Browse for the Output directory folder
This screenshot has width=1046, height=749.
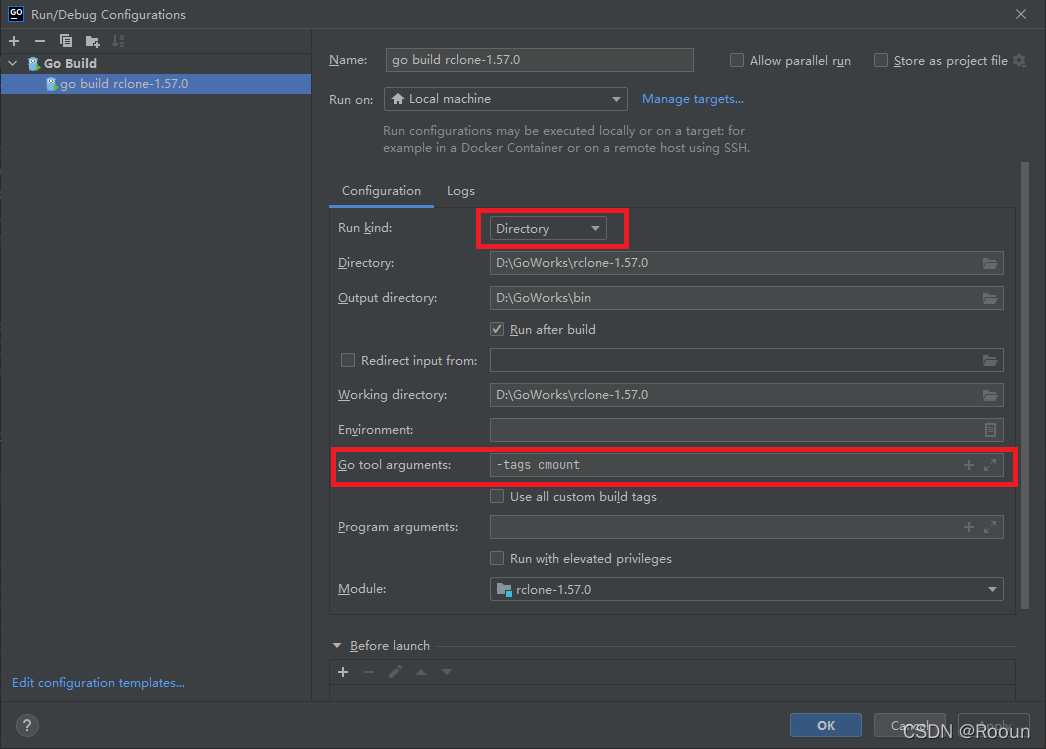coord(989,298)
